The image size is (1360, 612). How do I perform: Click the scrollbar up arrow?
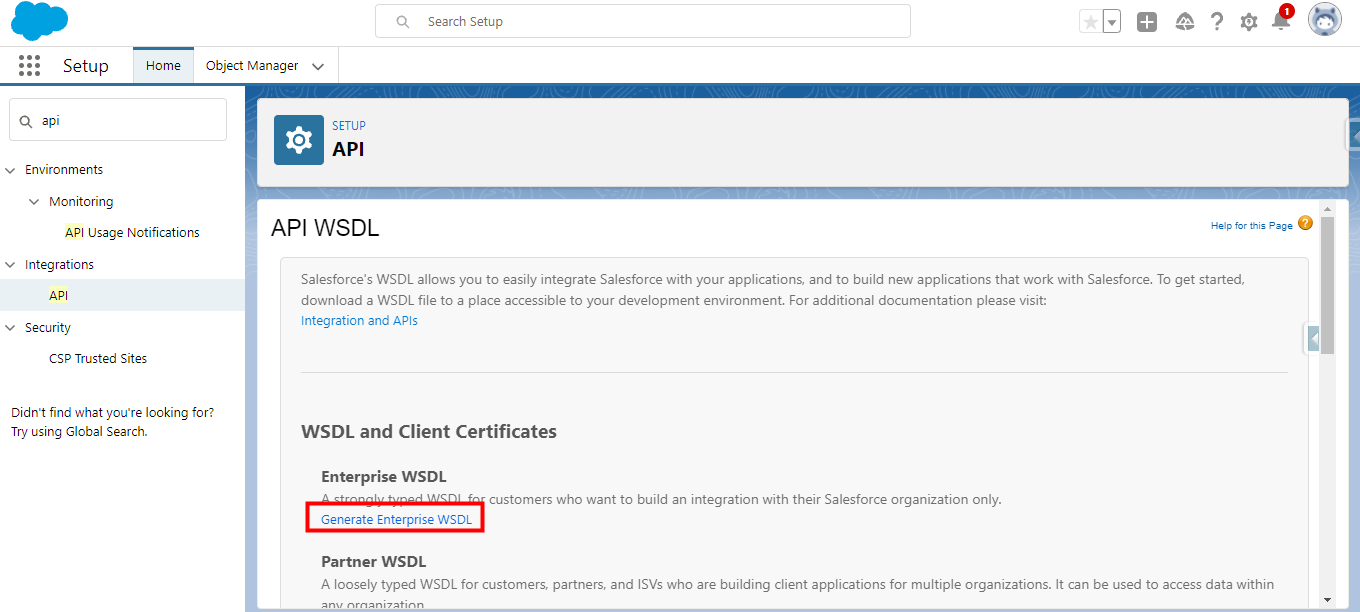[1327, 209]
